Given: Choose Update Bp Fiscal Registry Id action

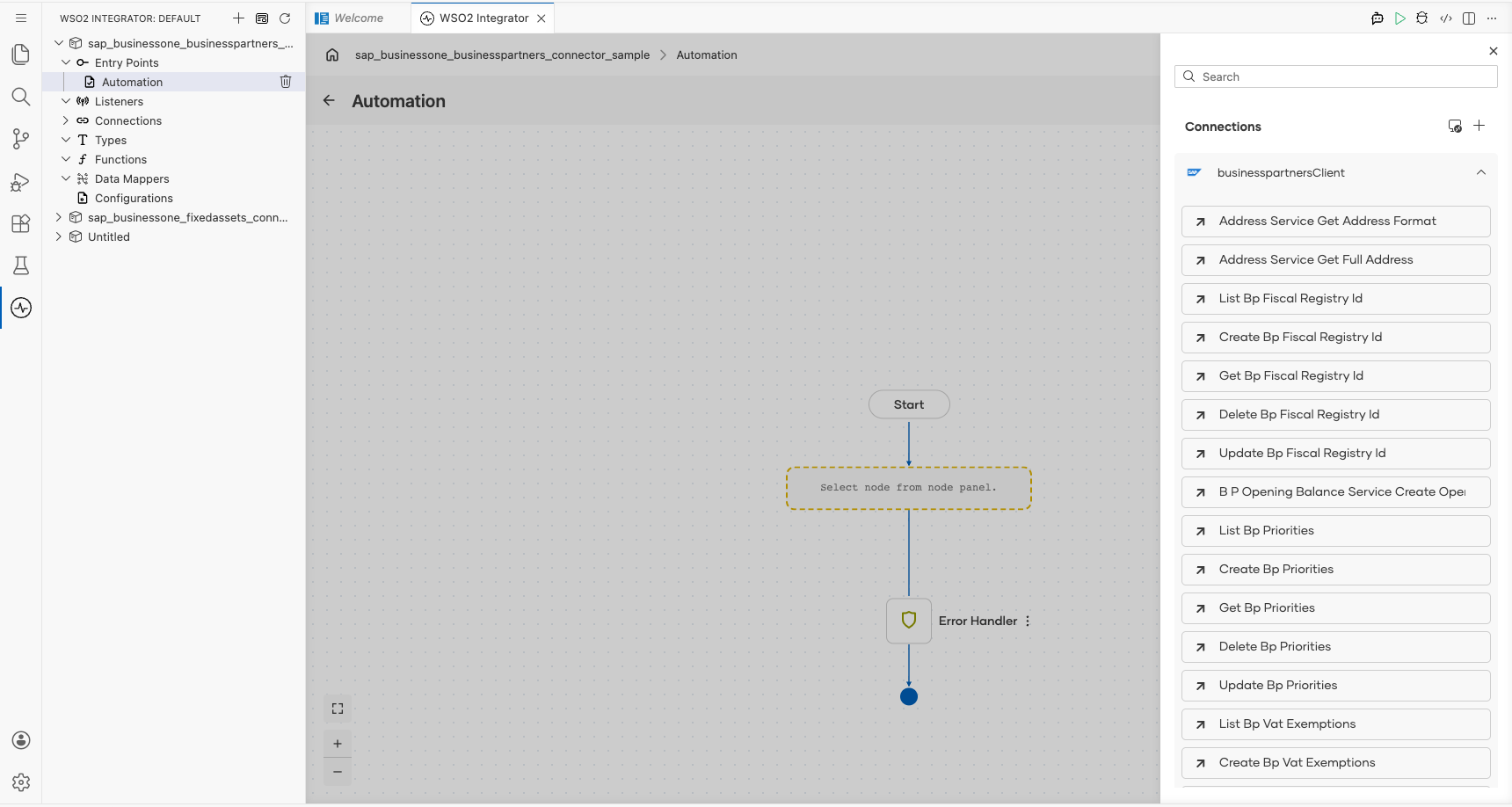Looking at the screenshot, I should pos(1336,454).
